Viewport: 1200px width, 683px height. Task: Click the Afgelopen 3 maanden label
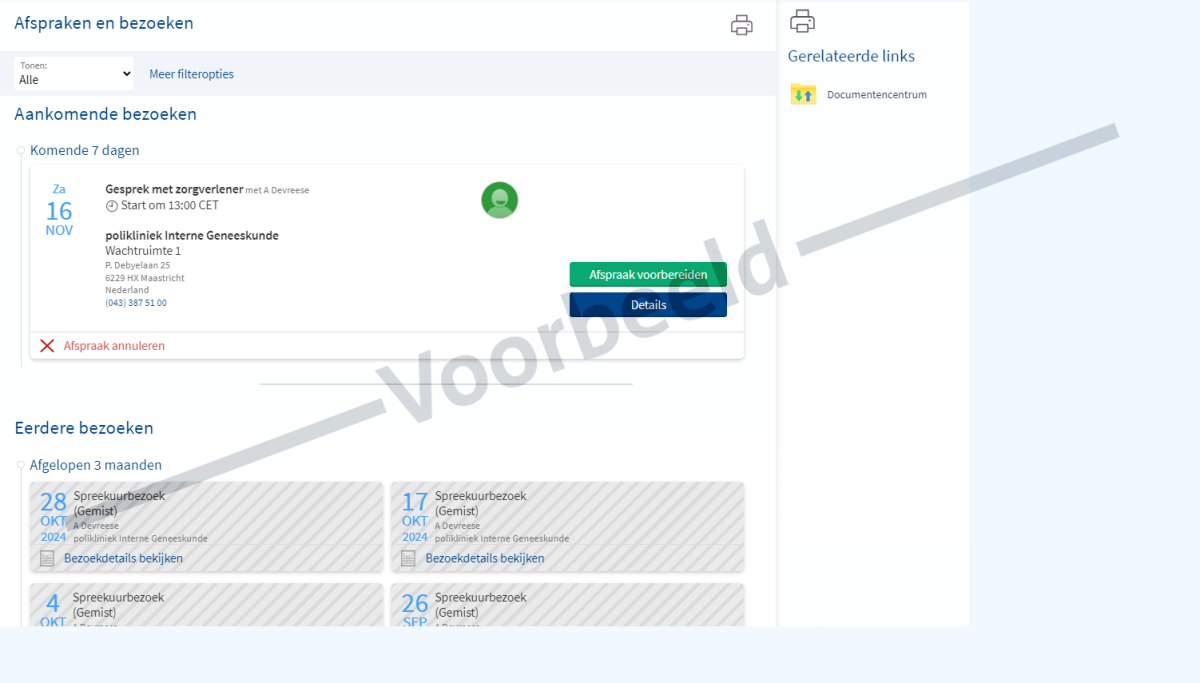[96, 465]
